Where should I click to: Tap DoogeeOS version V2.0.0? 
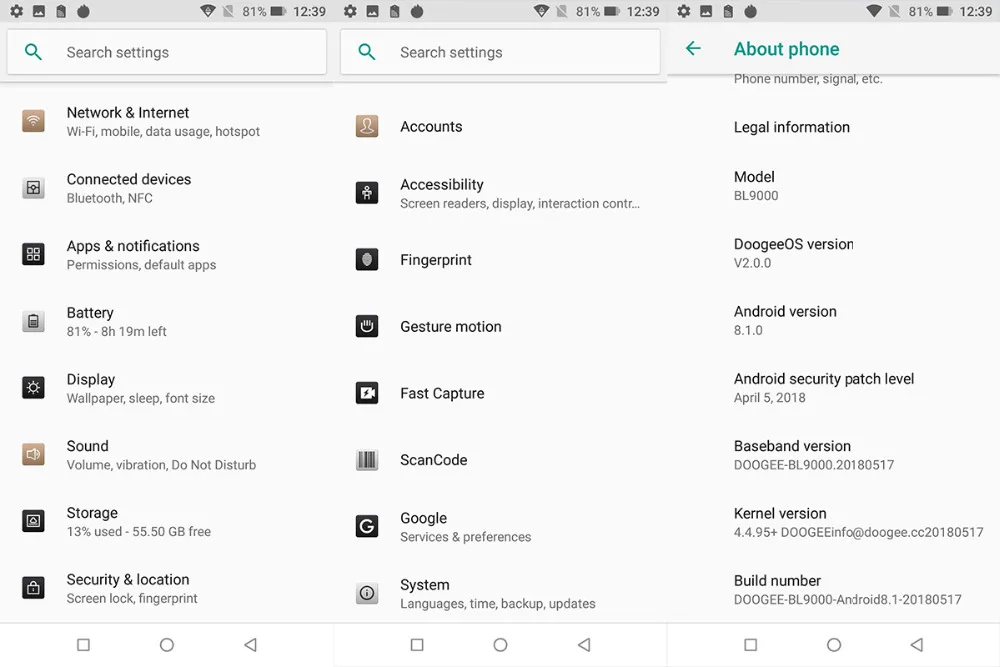point(834,253)
